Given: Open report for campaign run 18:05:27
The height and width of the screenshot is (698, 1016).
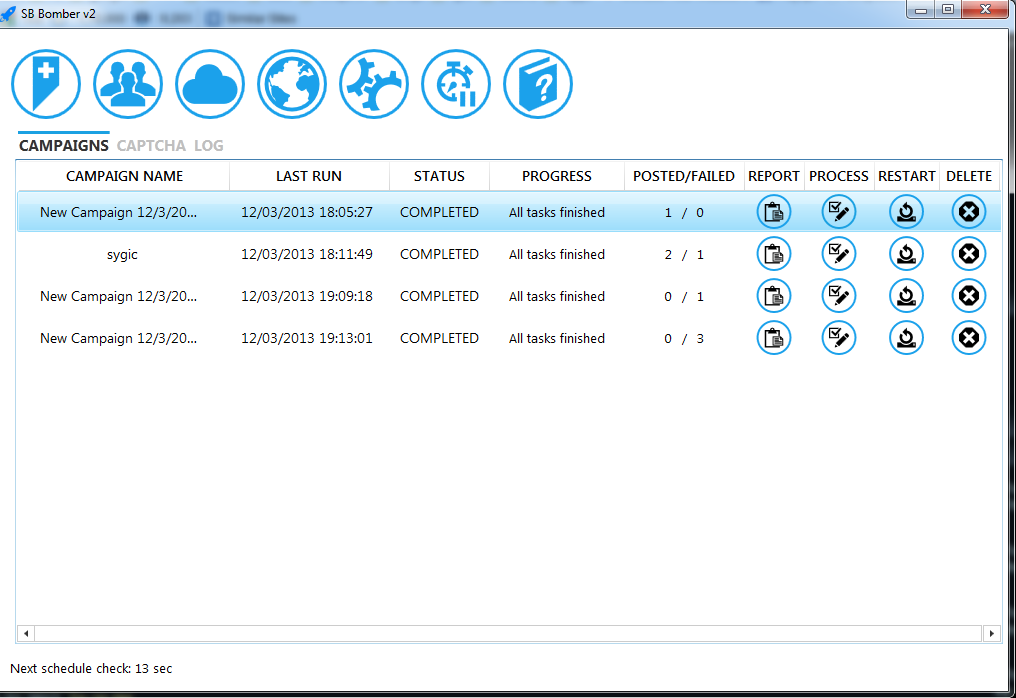Looking at the screenshot, I should click(774, 212).
